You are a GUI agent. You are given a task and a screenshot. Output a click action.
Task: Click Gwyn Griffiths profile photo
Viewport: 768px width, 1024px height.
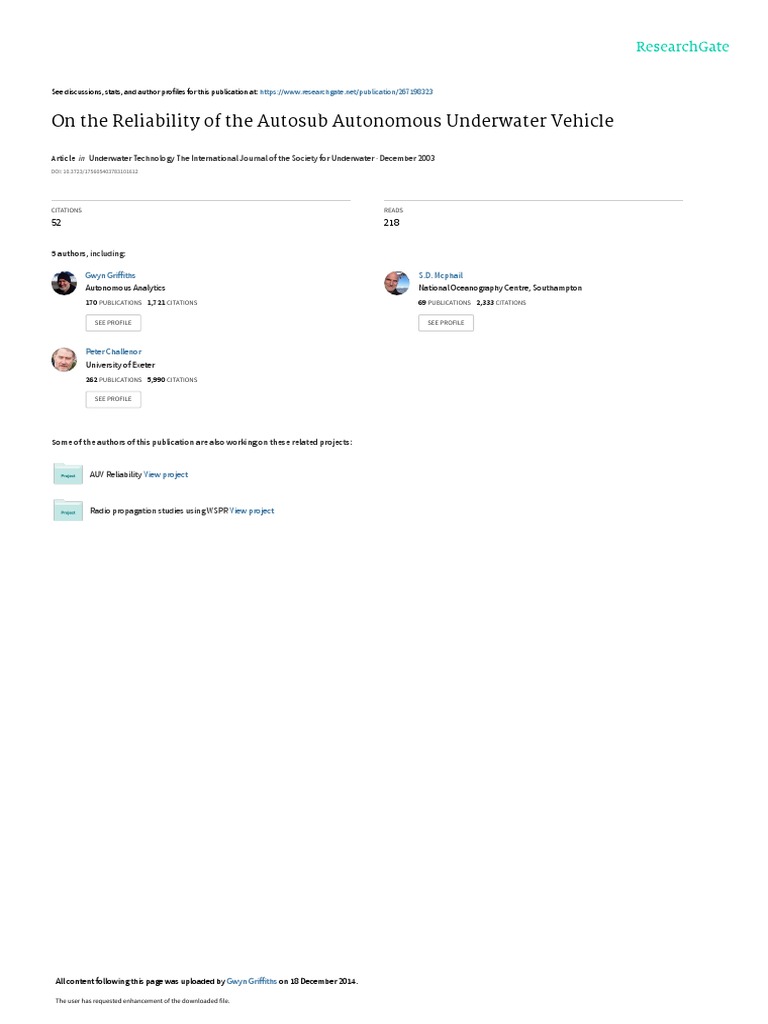point(64,283)
